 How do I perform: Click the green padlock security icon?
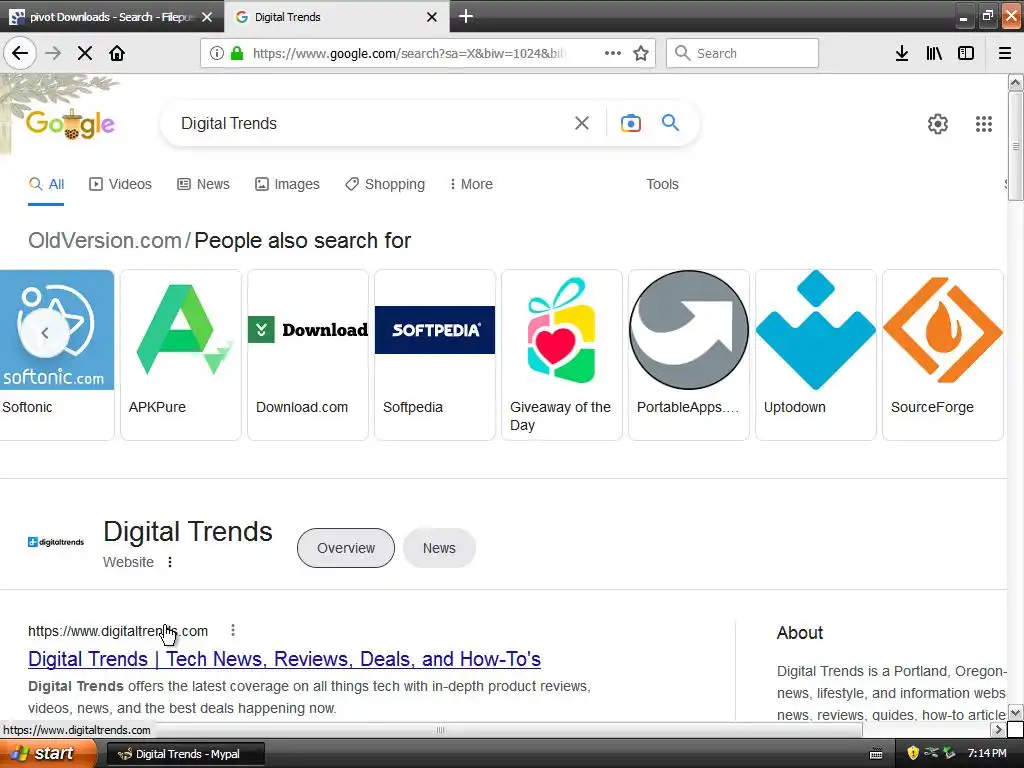[237, 53]
